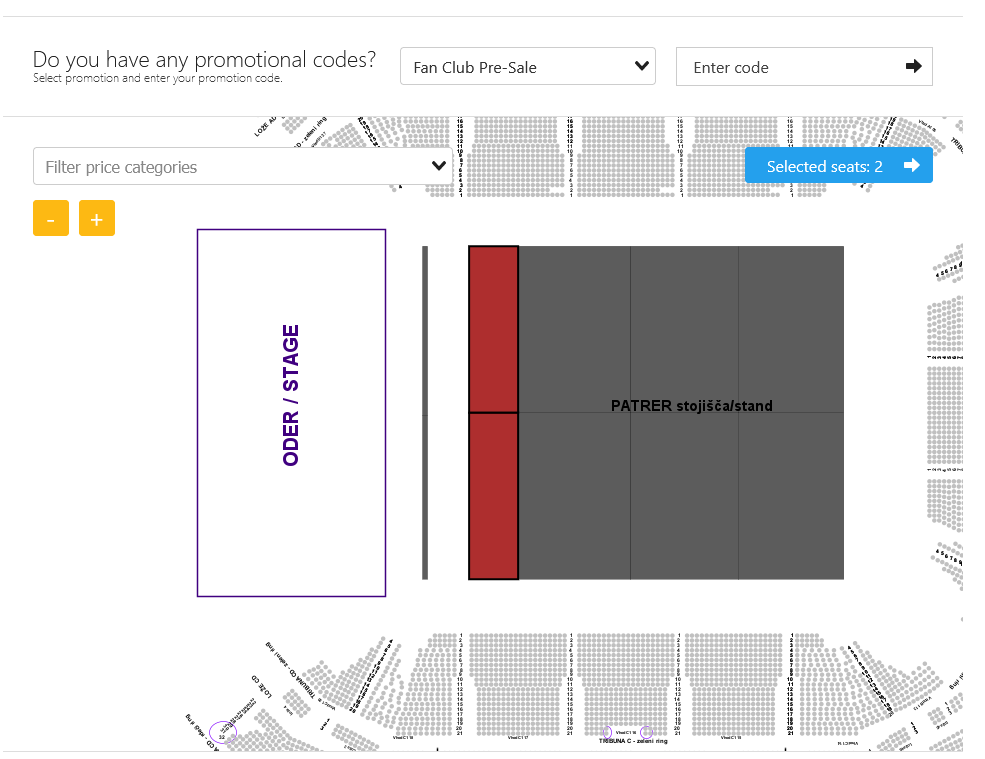Zoom in the seat map with plus button
The image size is (985, 759).
coord(97,218)
